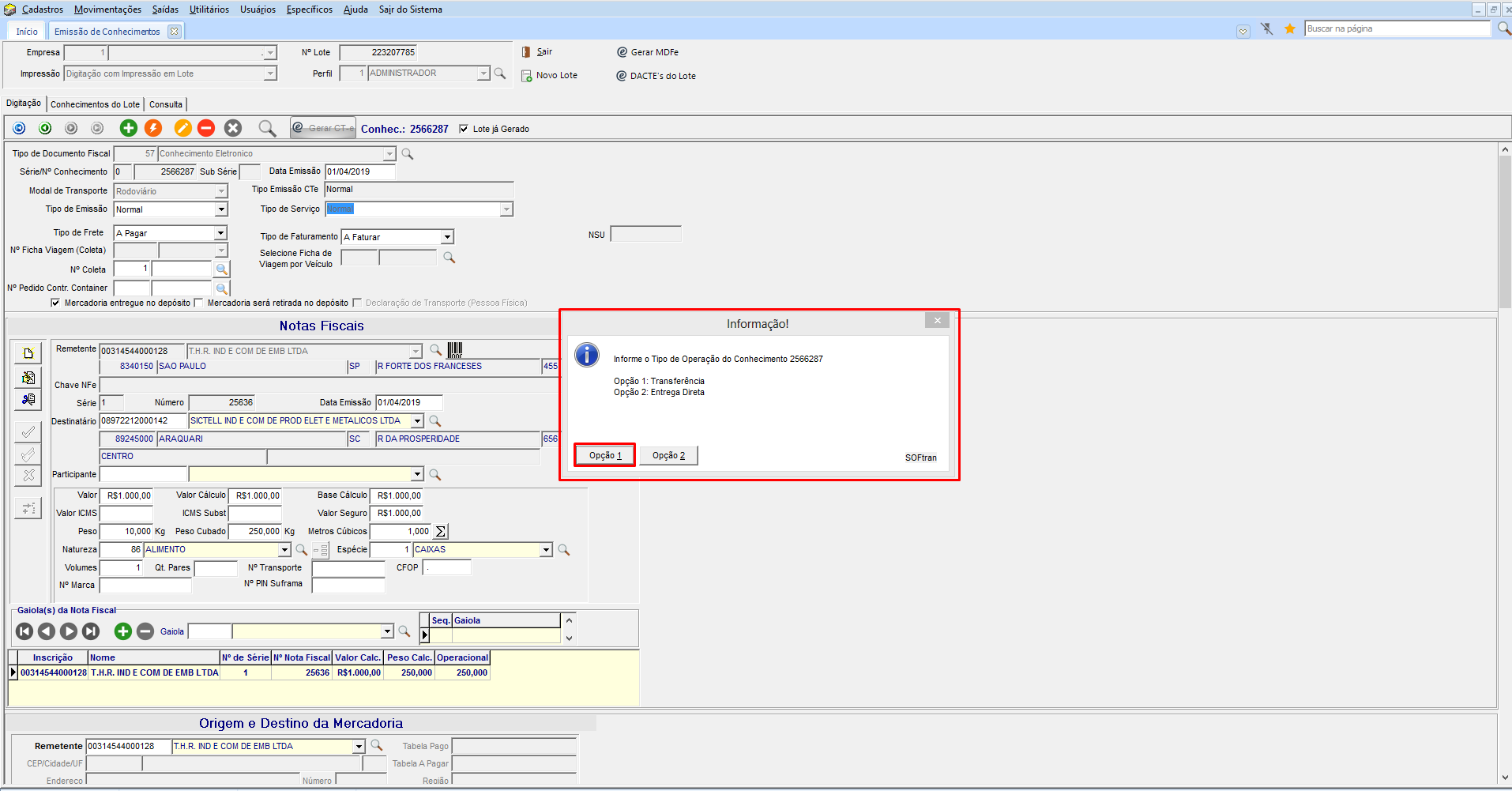Expand the Gaiola selection dropdown
The width and height of the screenshot is (1512, 791).
pyautogui.click(x=388, y=631)
